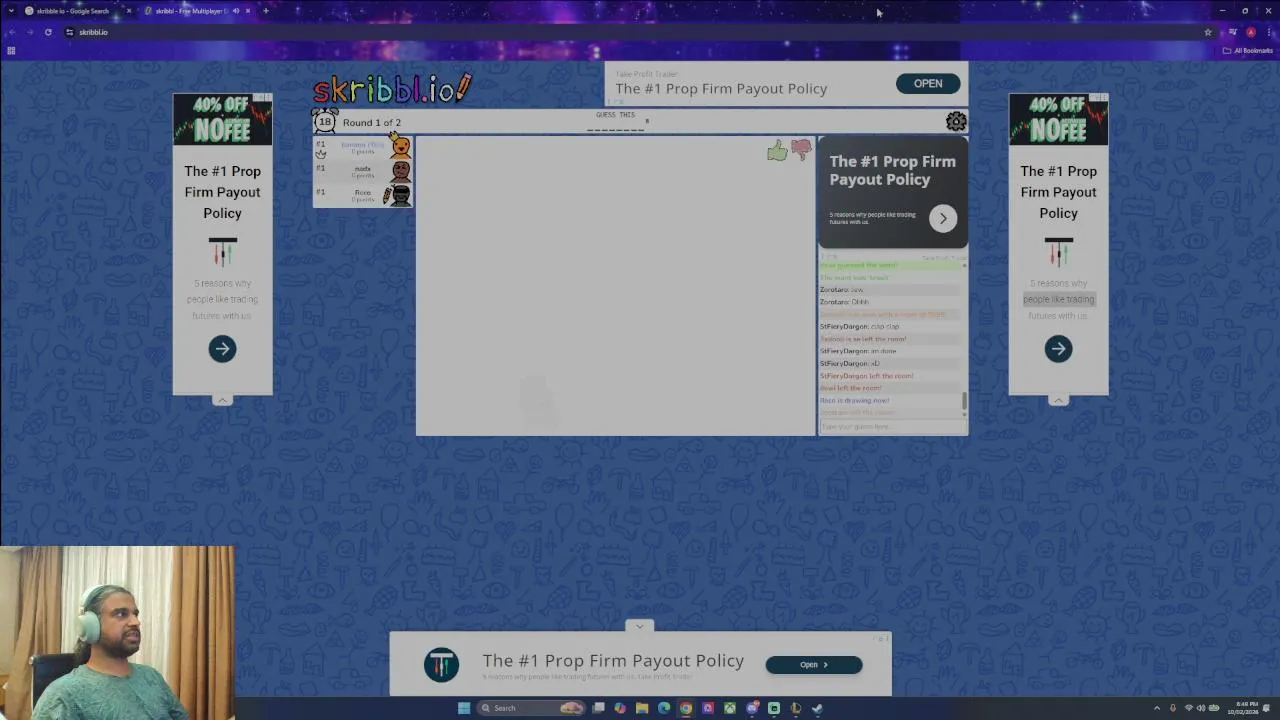This screenshot has width=1280, height=720.
Task: Open a new browser tab
Action: click(266, 11)
